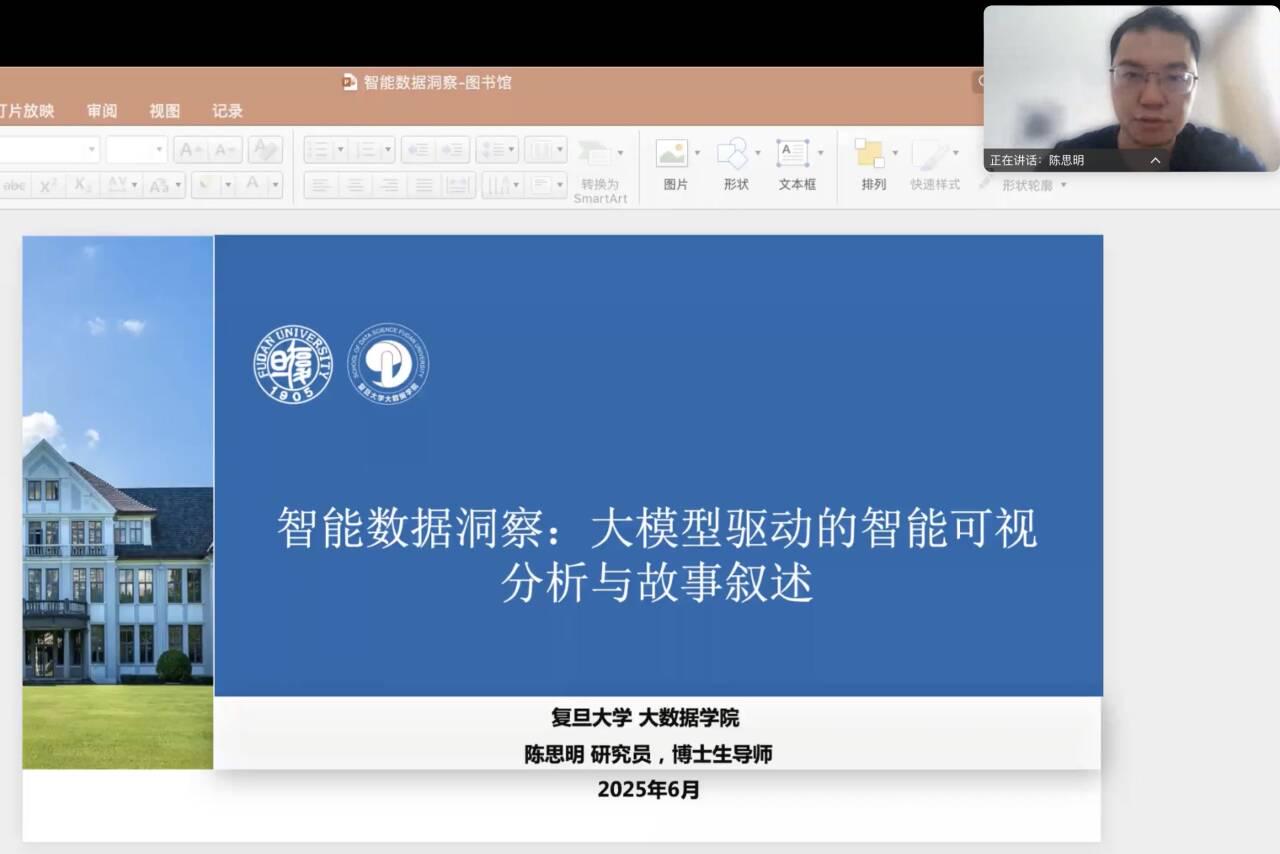Viewport: 1280px width, 854px height.
Task: Toggle strikethrough text formatting
Action: (x=15, y=185)
